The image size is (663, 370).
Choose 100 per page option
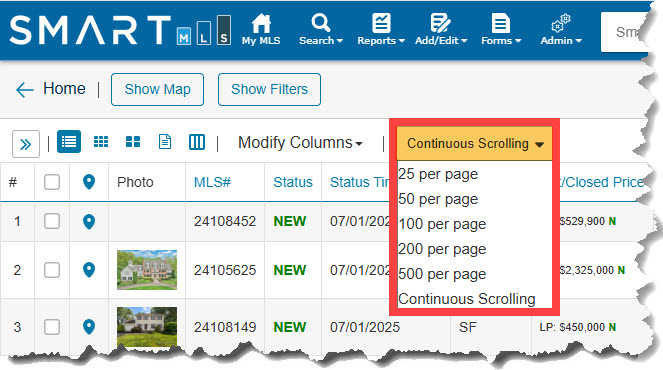442,224
